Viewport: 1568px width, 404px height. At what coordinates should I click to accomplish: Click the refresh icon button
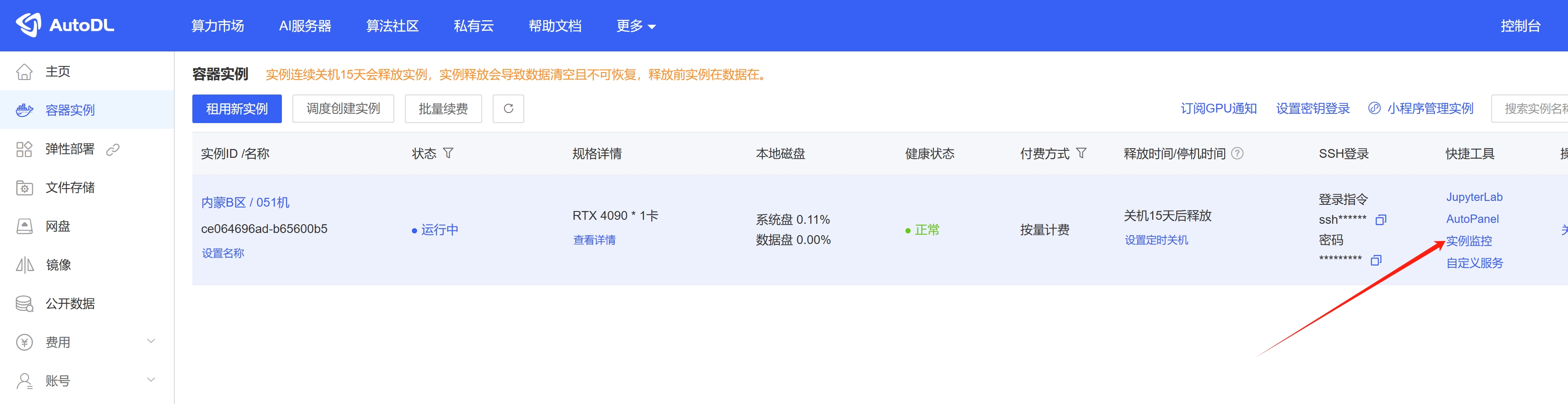tap(508, 109)
